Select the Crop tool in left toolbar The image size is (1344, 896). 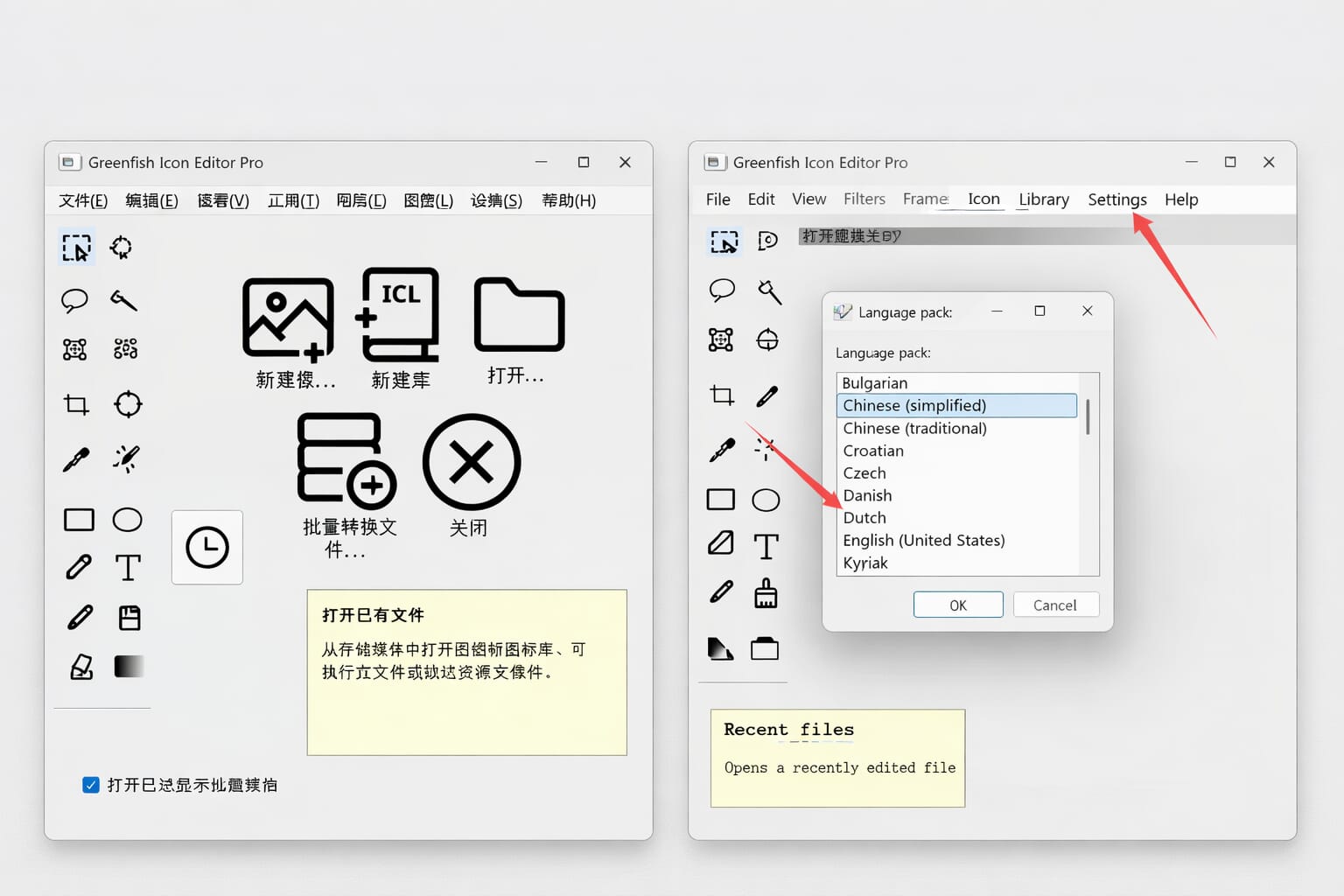pos(77,404)
